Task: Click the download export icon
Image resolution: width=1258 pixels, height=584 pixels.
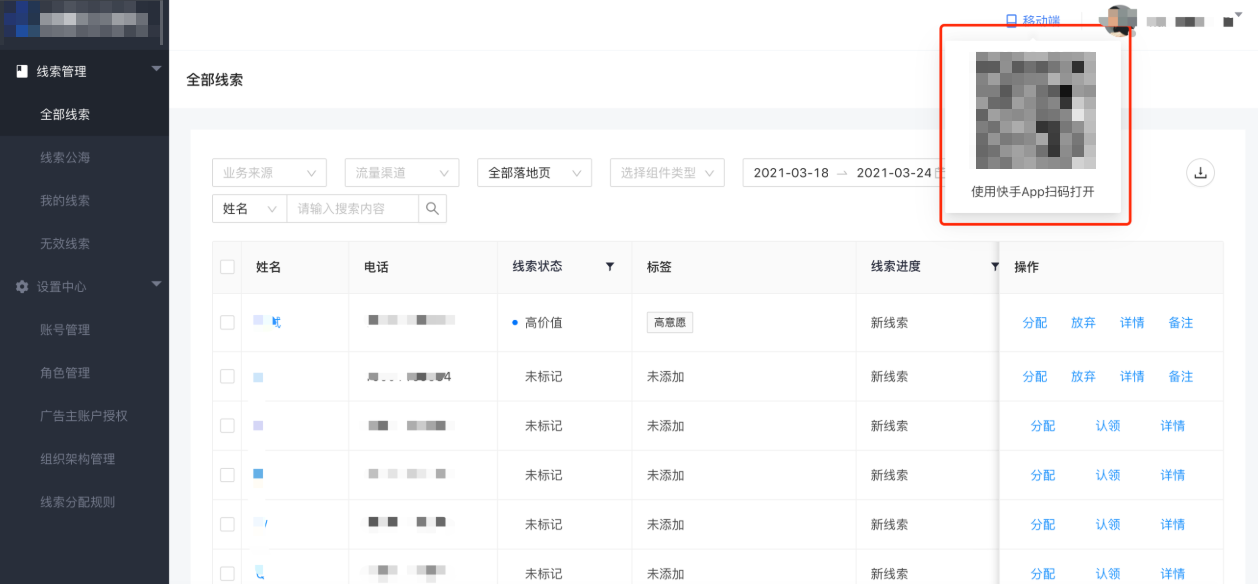Action: pos(1200,173)
